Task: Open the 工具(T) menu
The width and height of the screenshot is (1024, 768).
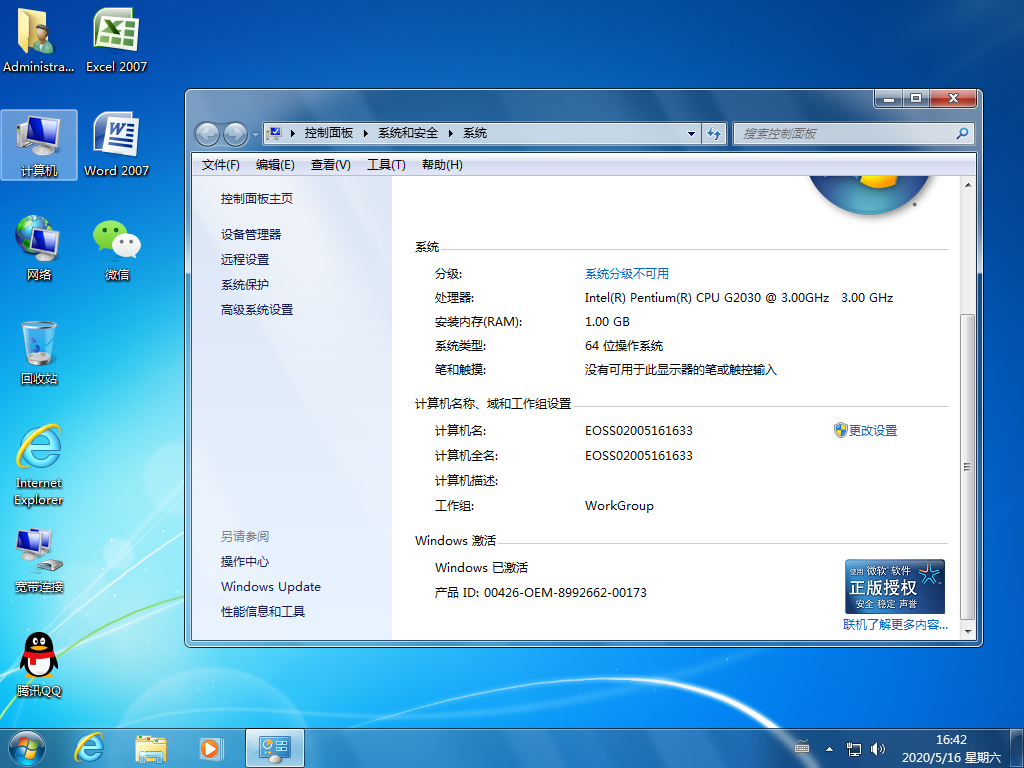Action: [386, 165]
